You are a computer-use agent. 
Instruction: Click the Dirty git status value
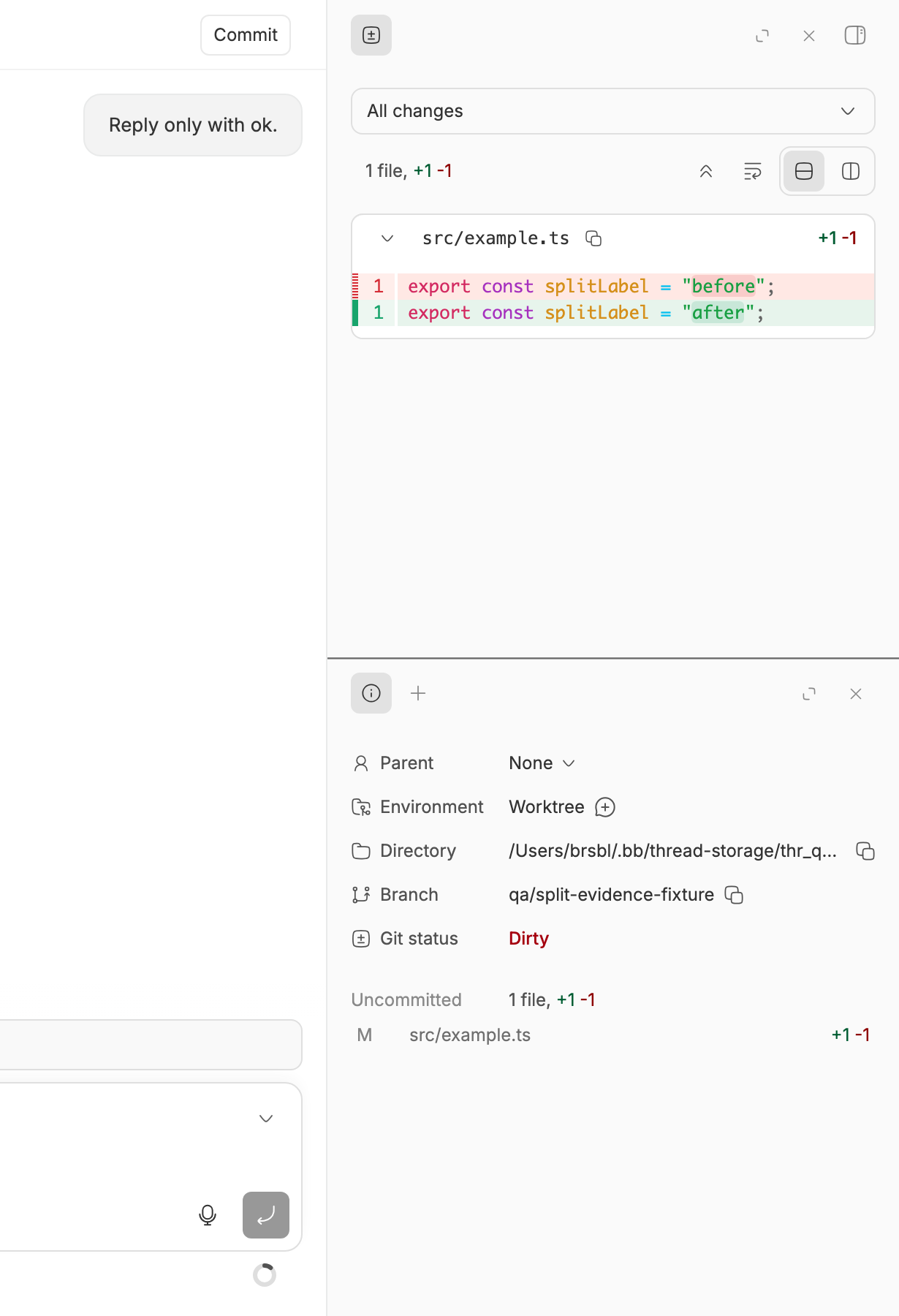pyautogui.click(x=528, y=939)
